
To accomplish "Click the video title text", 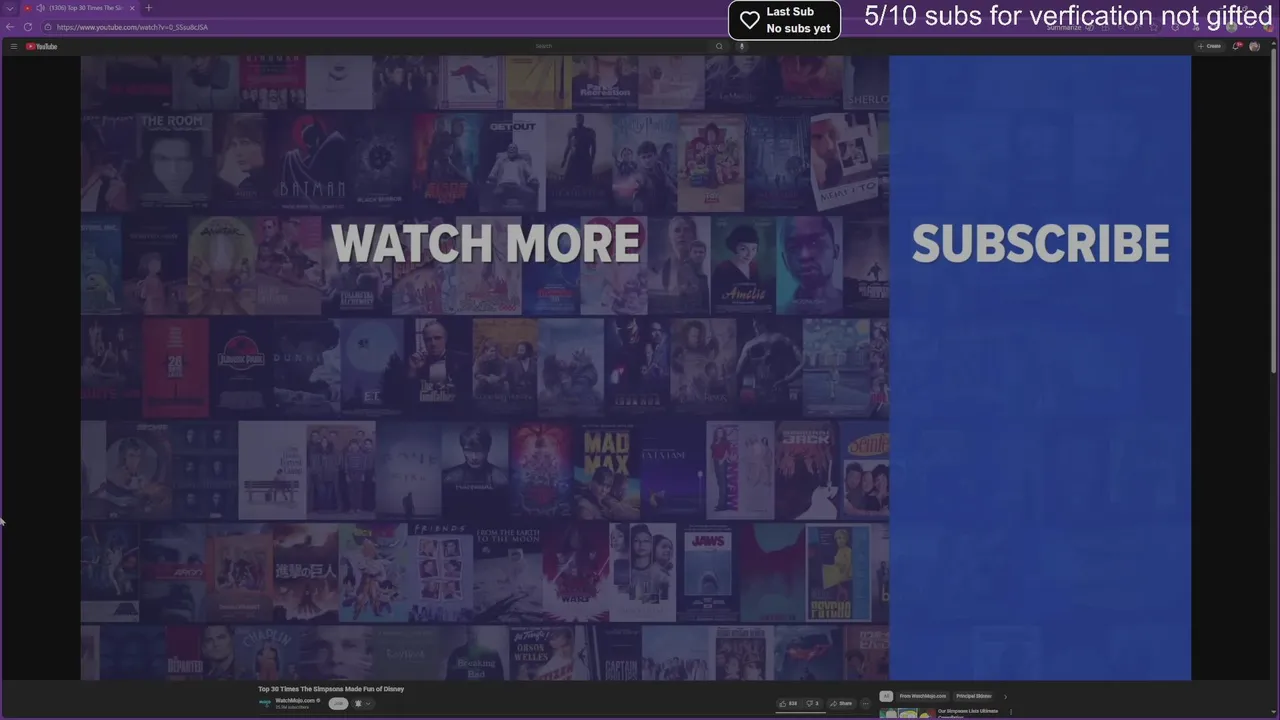I will click(x=331, y=689).
